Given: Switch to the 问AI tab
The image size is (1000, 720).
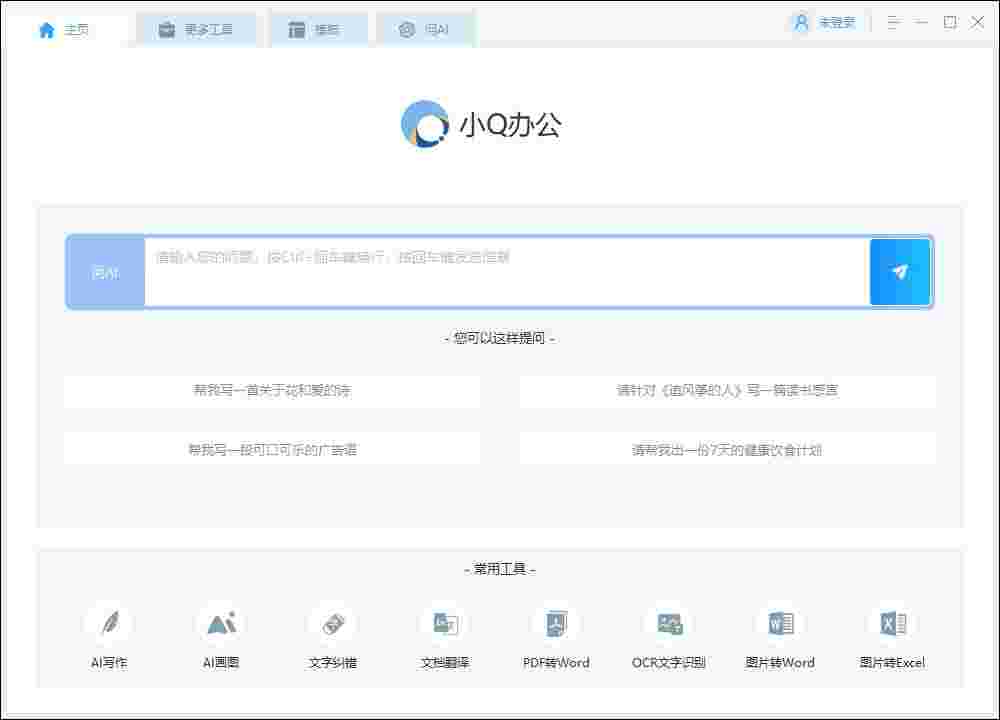Looking at the screenshot, I should (x=426, y=29).
